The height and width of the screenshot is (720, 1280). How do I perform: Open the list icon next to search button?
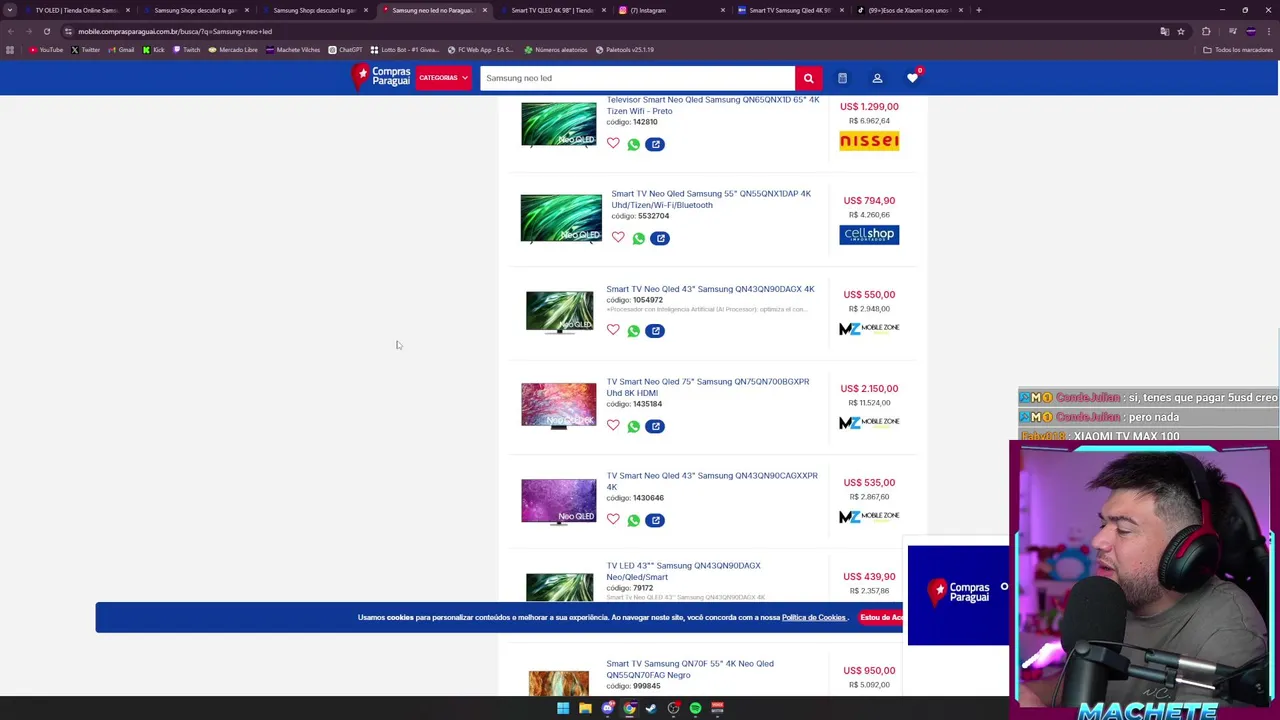[x=842, y=78]
